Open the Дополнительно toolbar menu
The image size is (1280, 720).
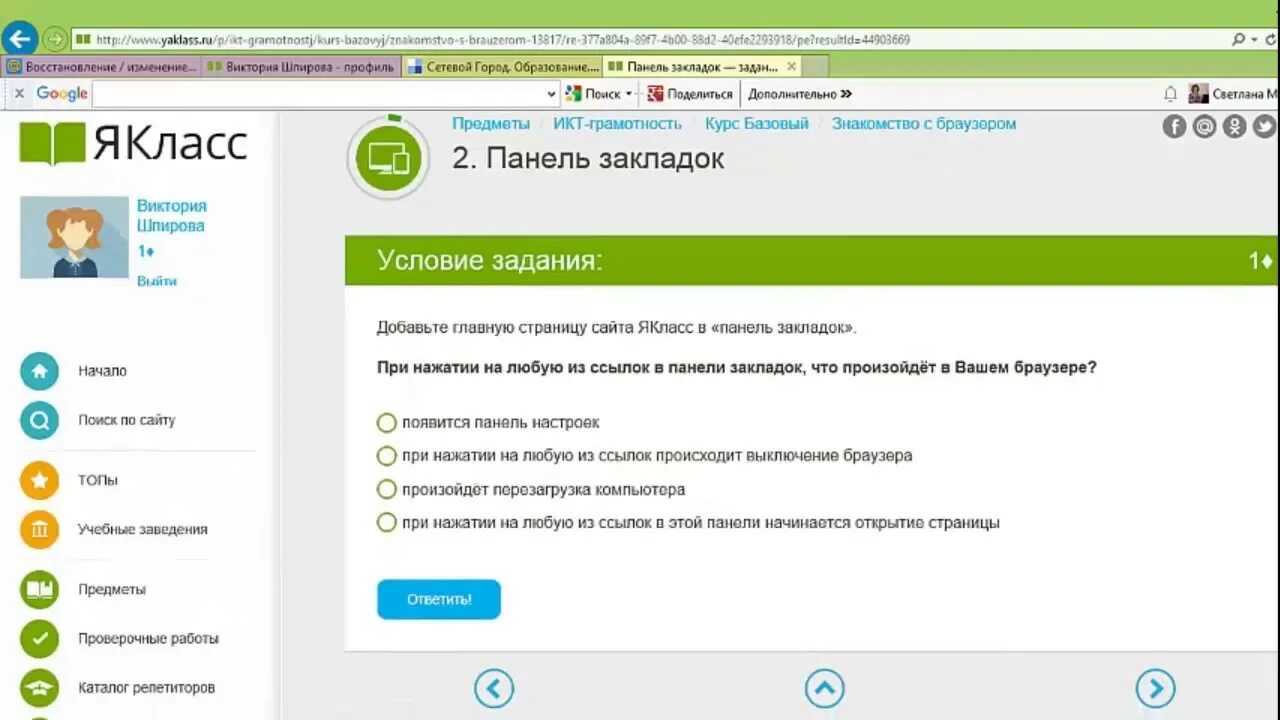800,94
